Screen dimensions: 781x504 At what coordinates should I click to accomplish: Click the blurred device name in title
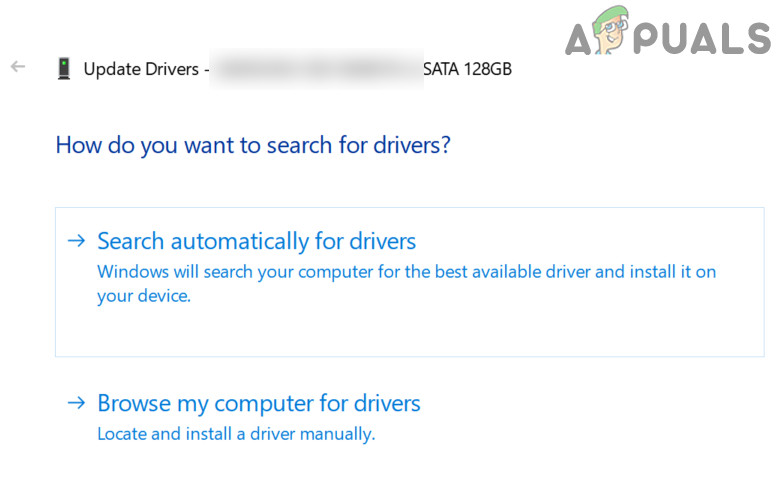tap(316, 69)
